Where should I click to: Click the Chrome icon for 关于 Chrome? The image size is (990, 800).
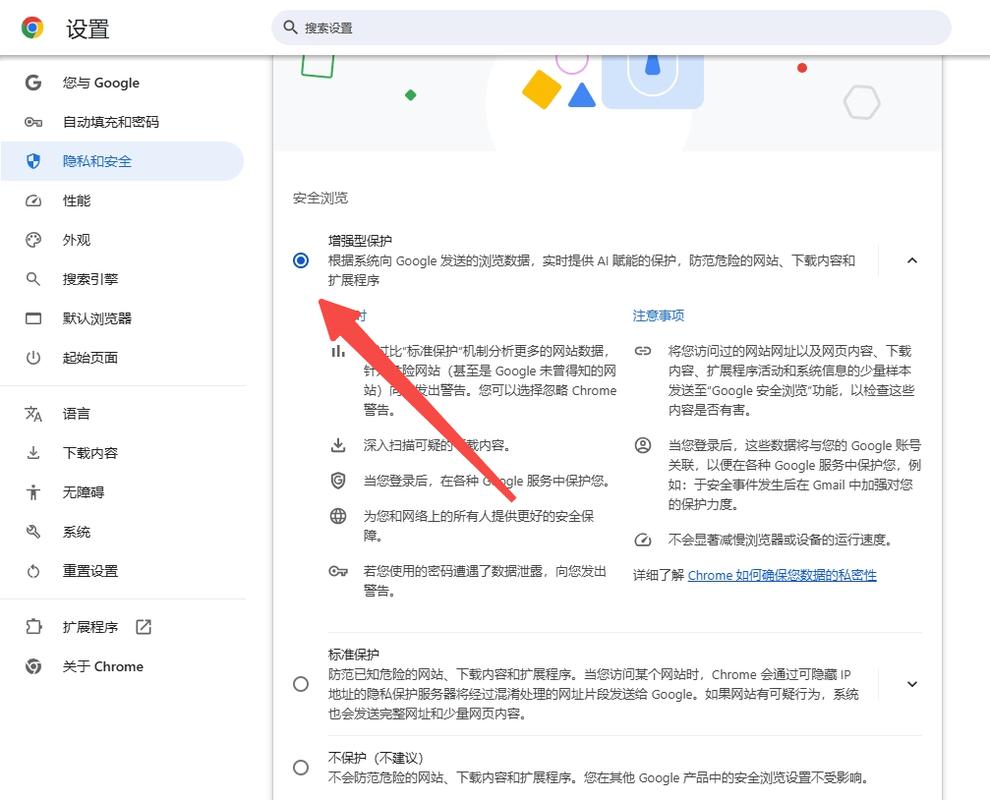33,666
